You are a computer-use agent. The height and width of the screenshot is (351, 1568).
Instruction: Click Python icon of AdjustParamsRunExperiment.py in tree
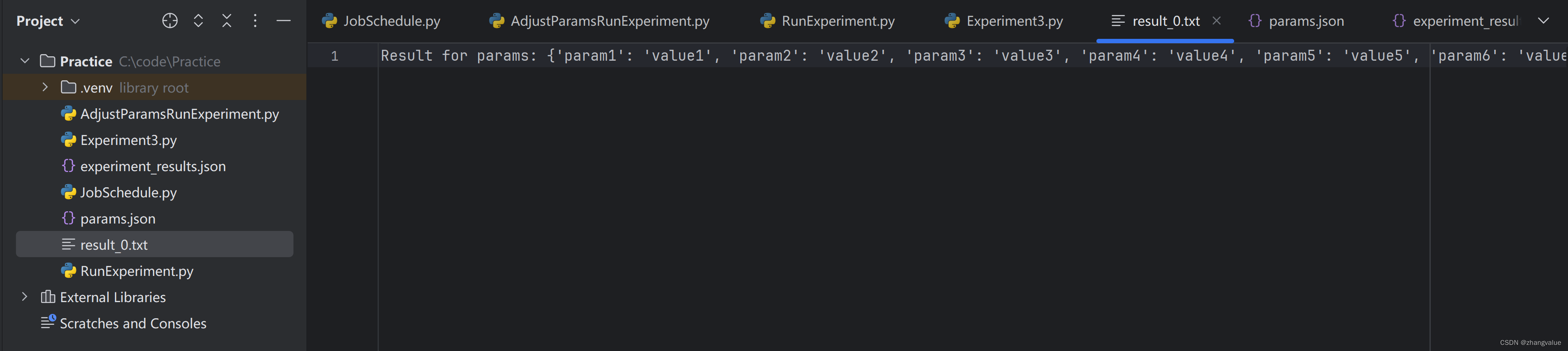(x=68, y=114)
